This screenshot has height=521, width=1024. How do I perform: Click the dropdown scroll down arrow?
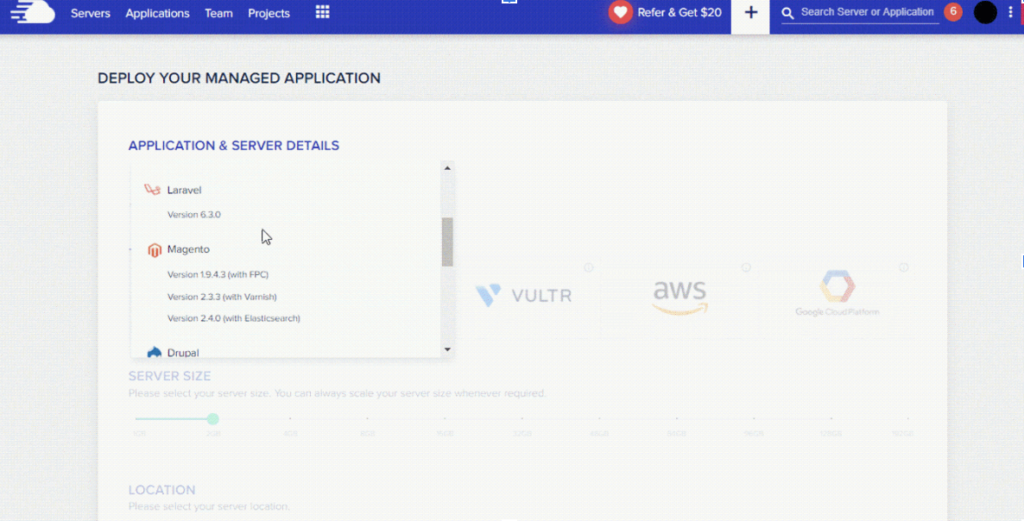pyautogui.click(x=447, y=349)
